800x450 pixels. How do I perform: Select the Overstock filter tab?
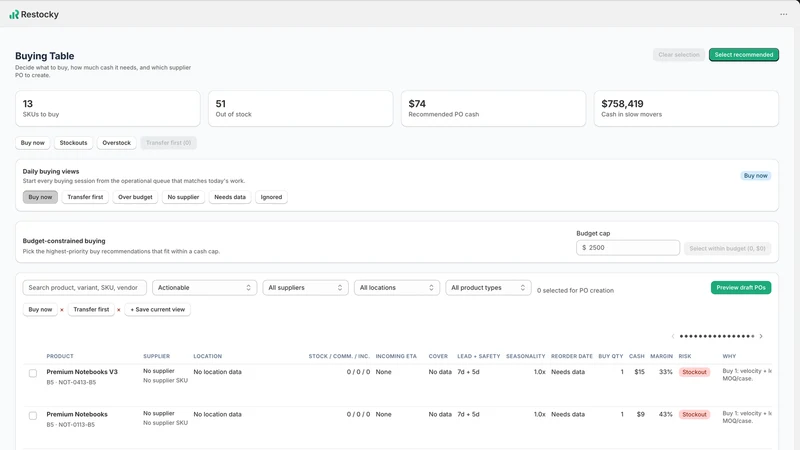point(116,143)
